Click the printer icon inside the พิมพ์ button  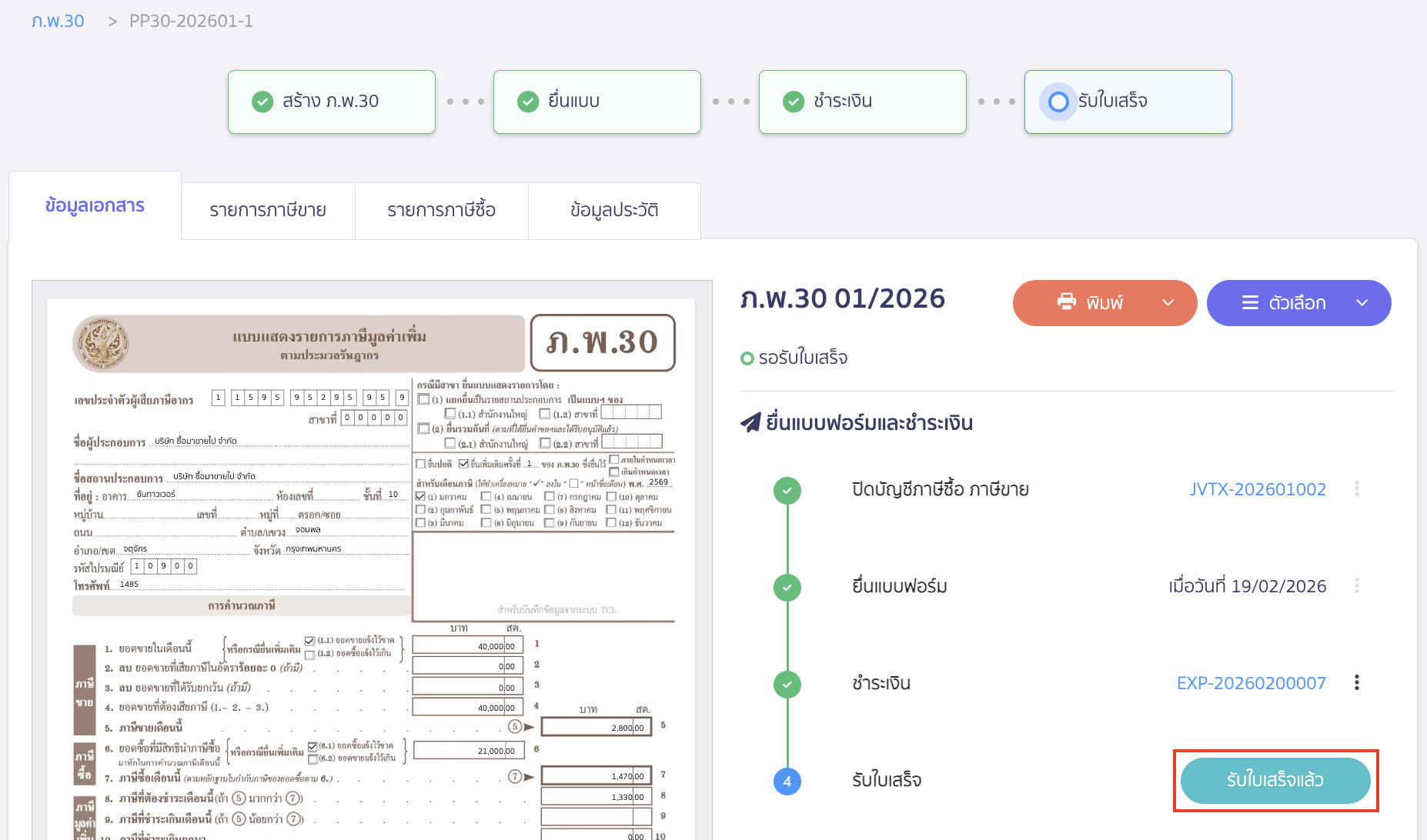click(x=1068, y=302)
